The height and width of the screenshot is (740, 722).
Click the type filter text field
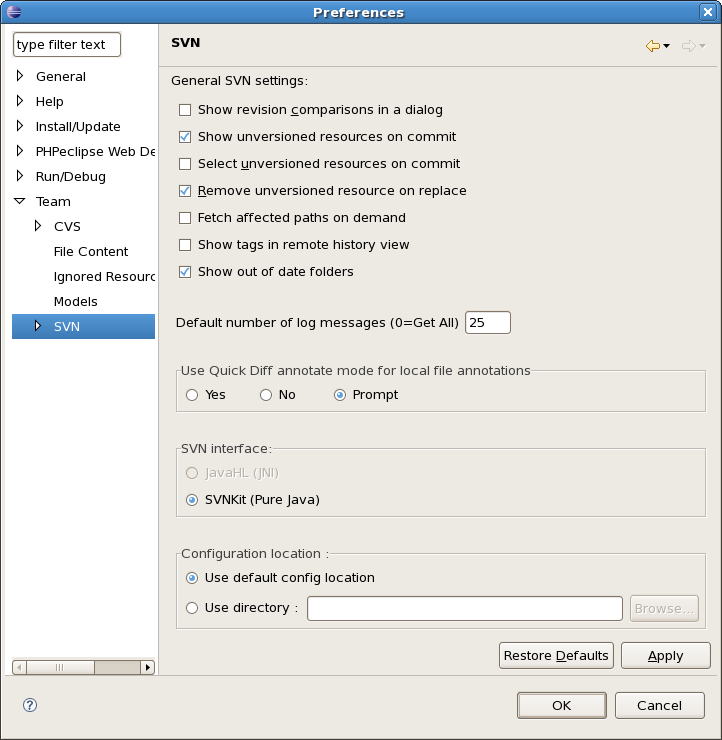tap(67, 44)
